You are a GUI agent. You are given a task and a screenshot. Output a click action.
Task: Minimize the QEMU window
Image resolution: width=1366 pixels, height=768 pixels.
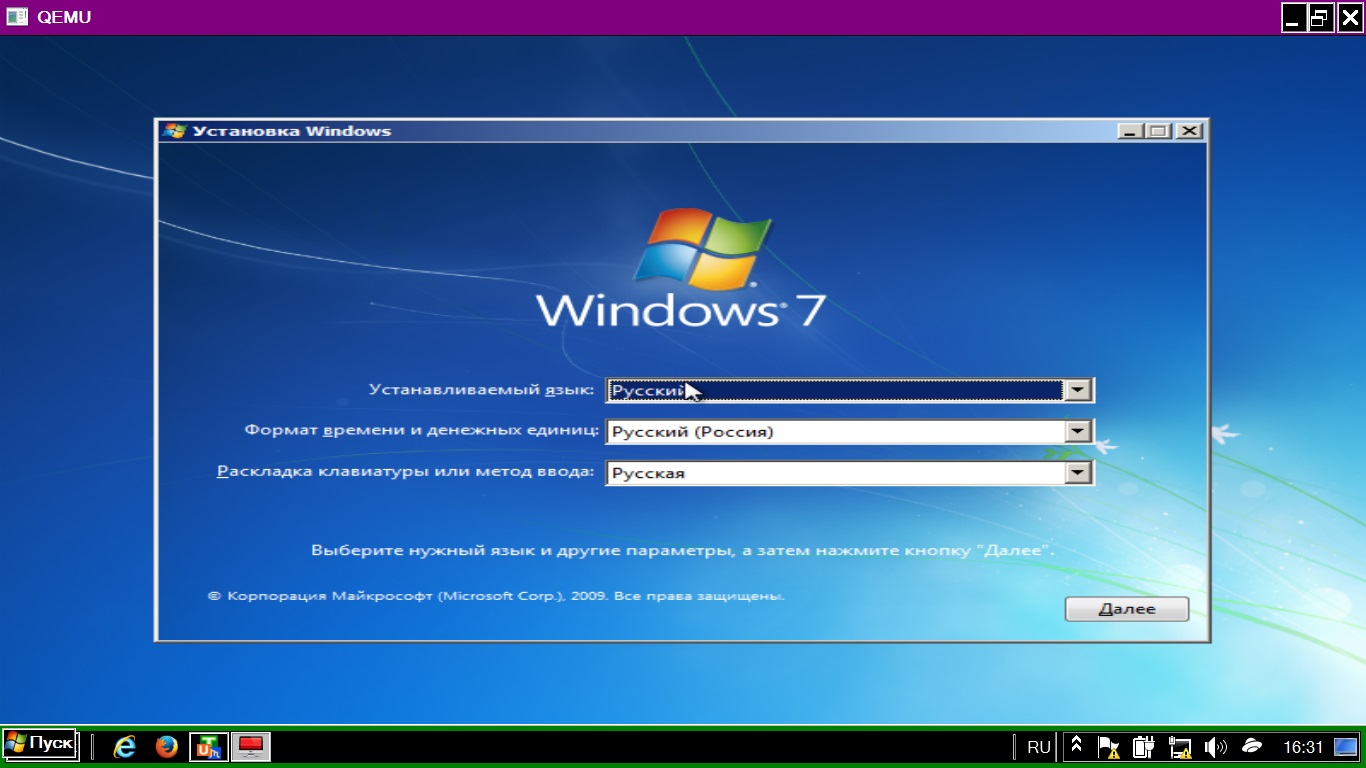click(x=1295, y=17)
